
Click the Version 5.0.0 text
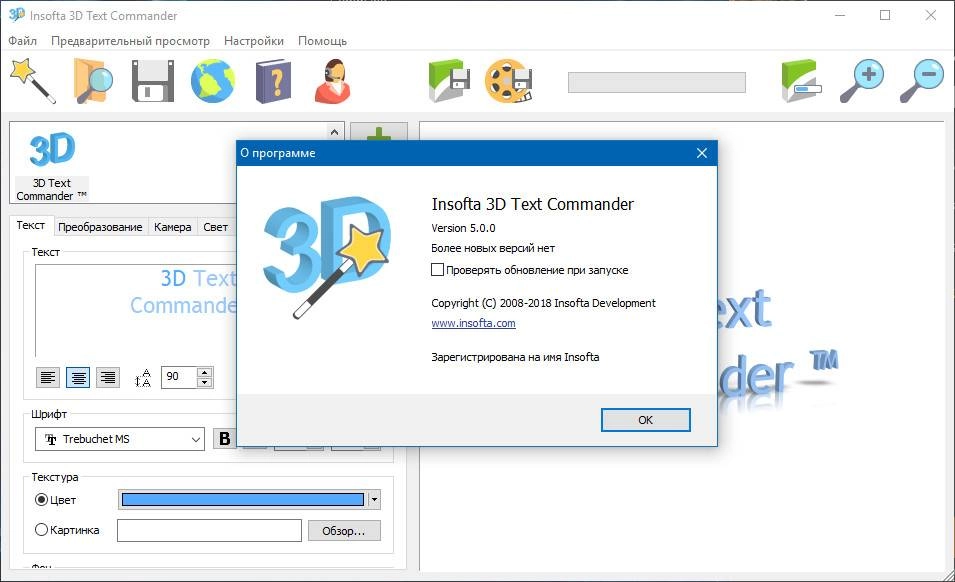coord(463,228)
